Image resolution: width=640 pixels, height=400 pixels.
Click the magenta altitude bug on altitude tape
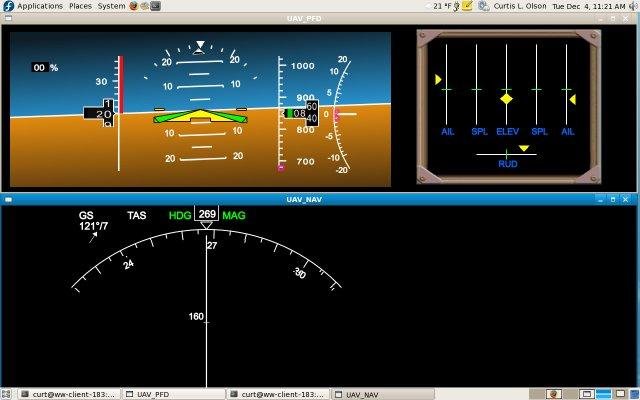(281, 167)
